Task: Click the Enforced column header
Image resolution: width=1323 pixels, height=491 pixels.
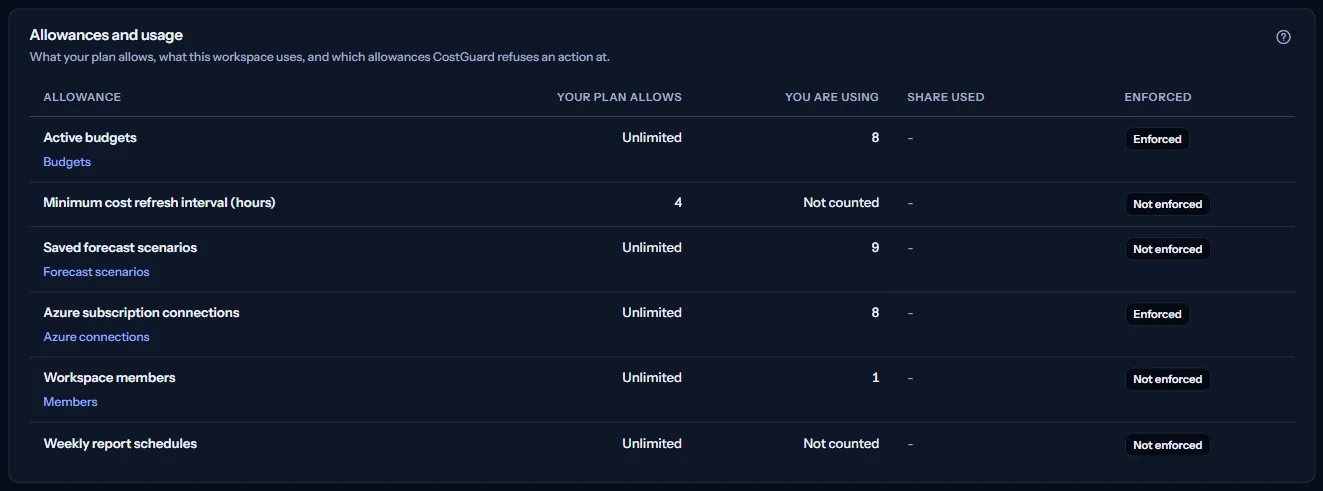Action: click(1158, 97)
